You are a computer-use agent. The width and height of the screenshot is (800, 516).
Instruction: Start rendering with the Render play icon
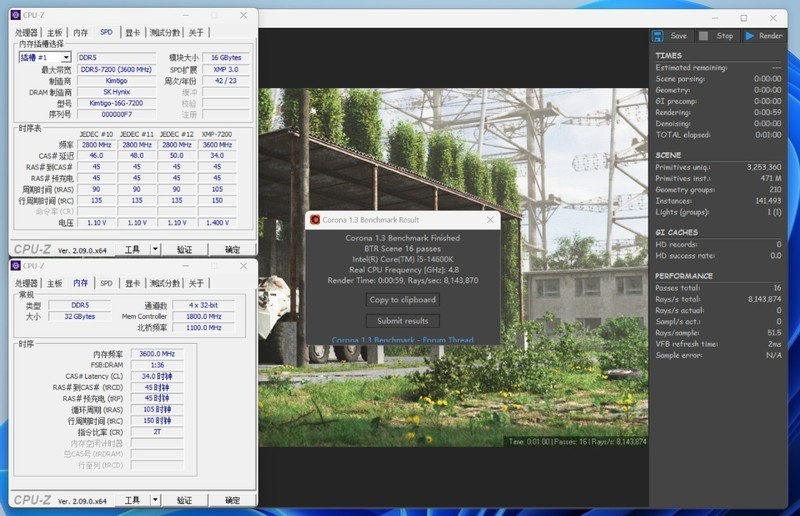(x=750, y=36)
